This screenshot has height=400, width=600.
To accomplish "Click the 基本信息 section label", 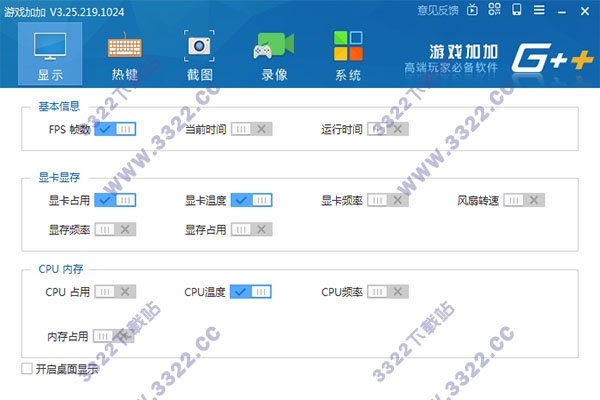I will [x=59, y=106].
